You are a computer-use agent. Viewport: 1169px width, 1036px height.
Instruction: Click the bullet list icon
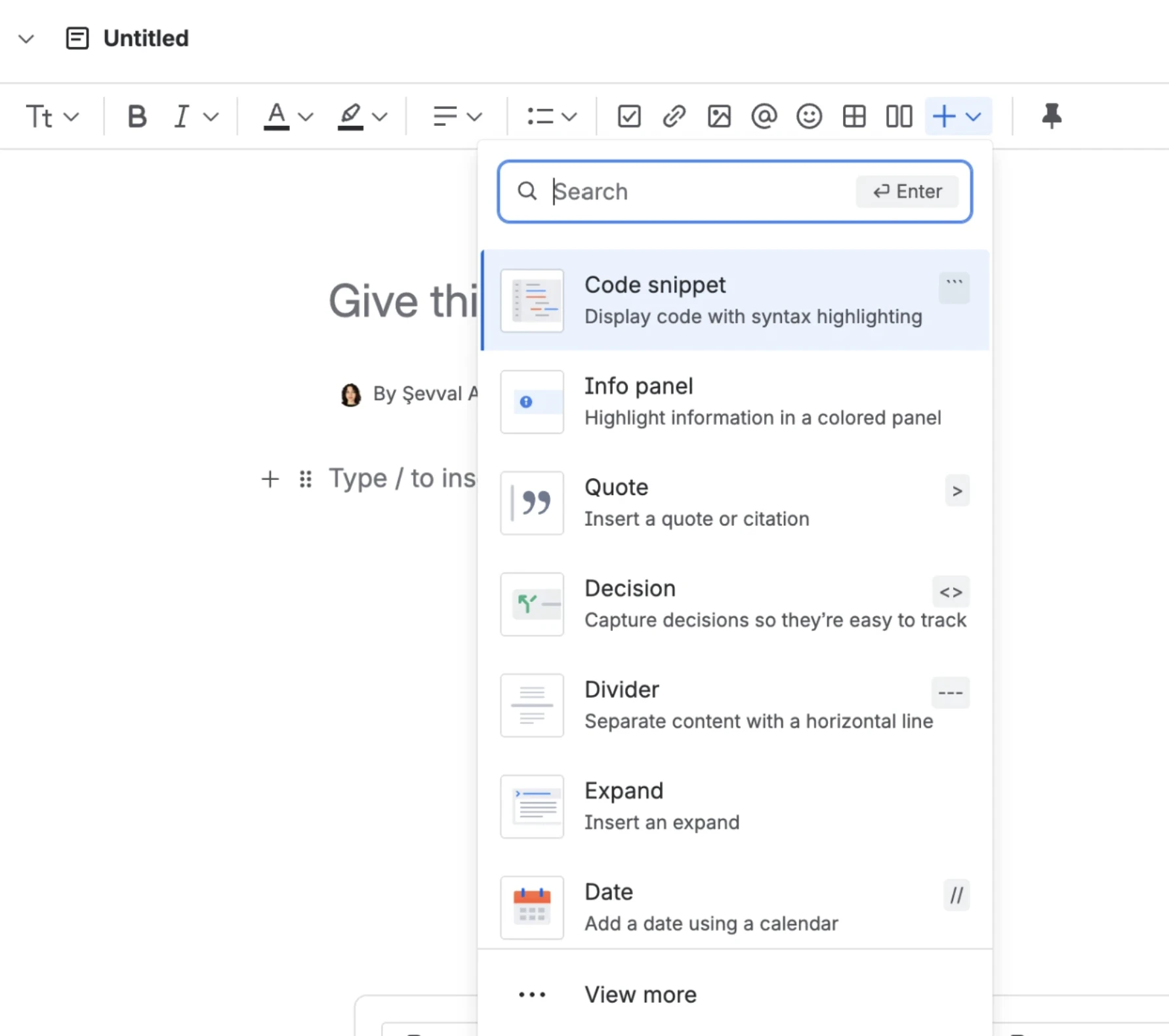coord(541,117)
